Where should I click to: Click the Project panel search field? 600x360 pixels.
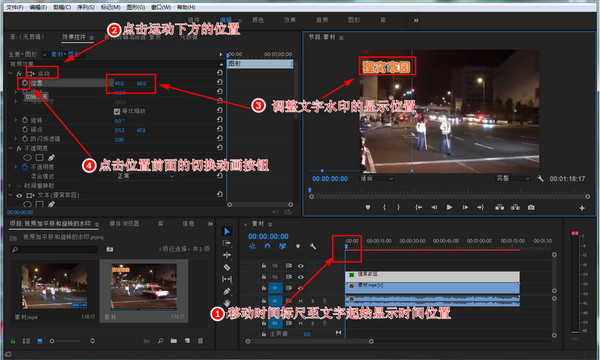(54, 249)
